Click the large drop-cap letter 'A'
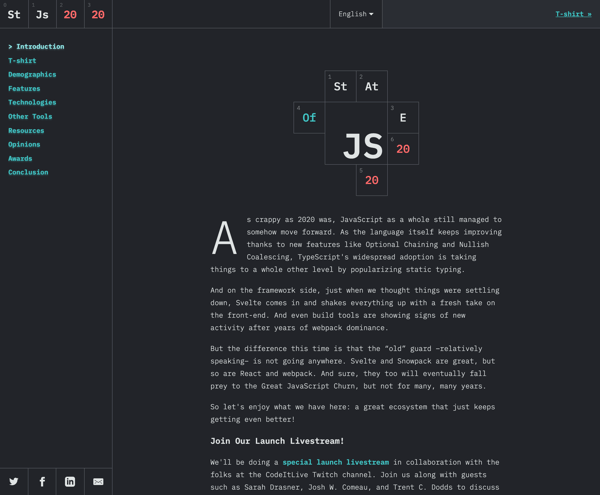Viewport: 600px width, 495px height. (x=224, y=238)
